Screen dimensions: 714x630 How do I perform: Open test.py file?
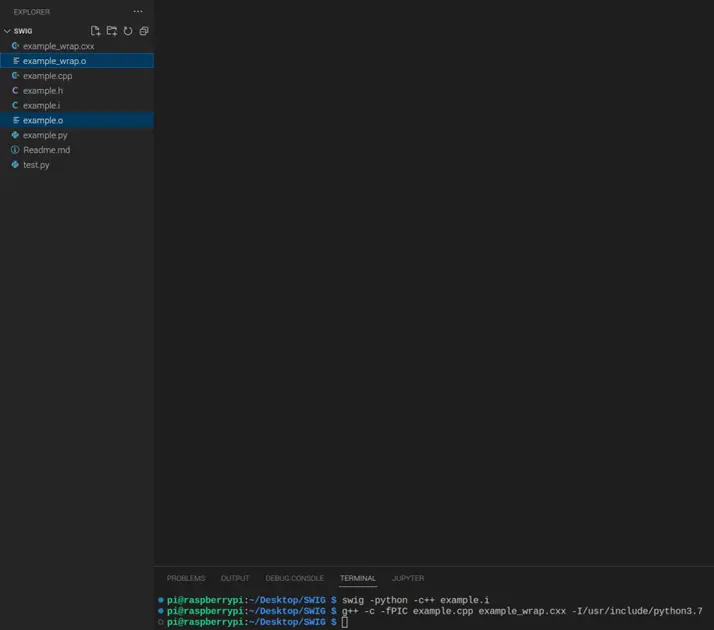pos(77,165)
